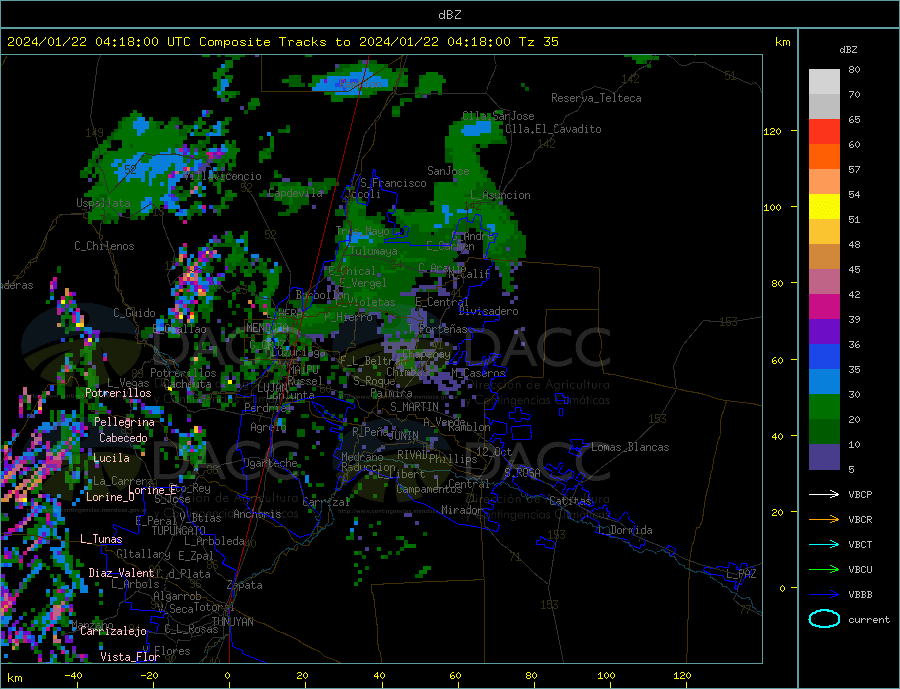Screen dimensions: 900x689
Task: Click the Uspallata label on map
Action: tap(103, 203)
